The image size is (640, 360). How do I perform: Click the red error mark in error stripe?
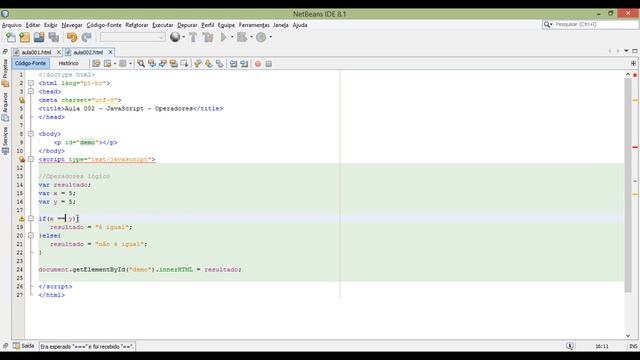pos(635,147)
